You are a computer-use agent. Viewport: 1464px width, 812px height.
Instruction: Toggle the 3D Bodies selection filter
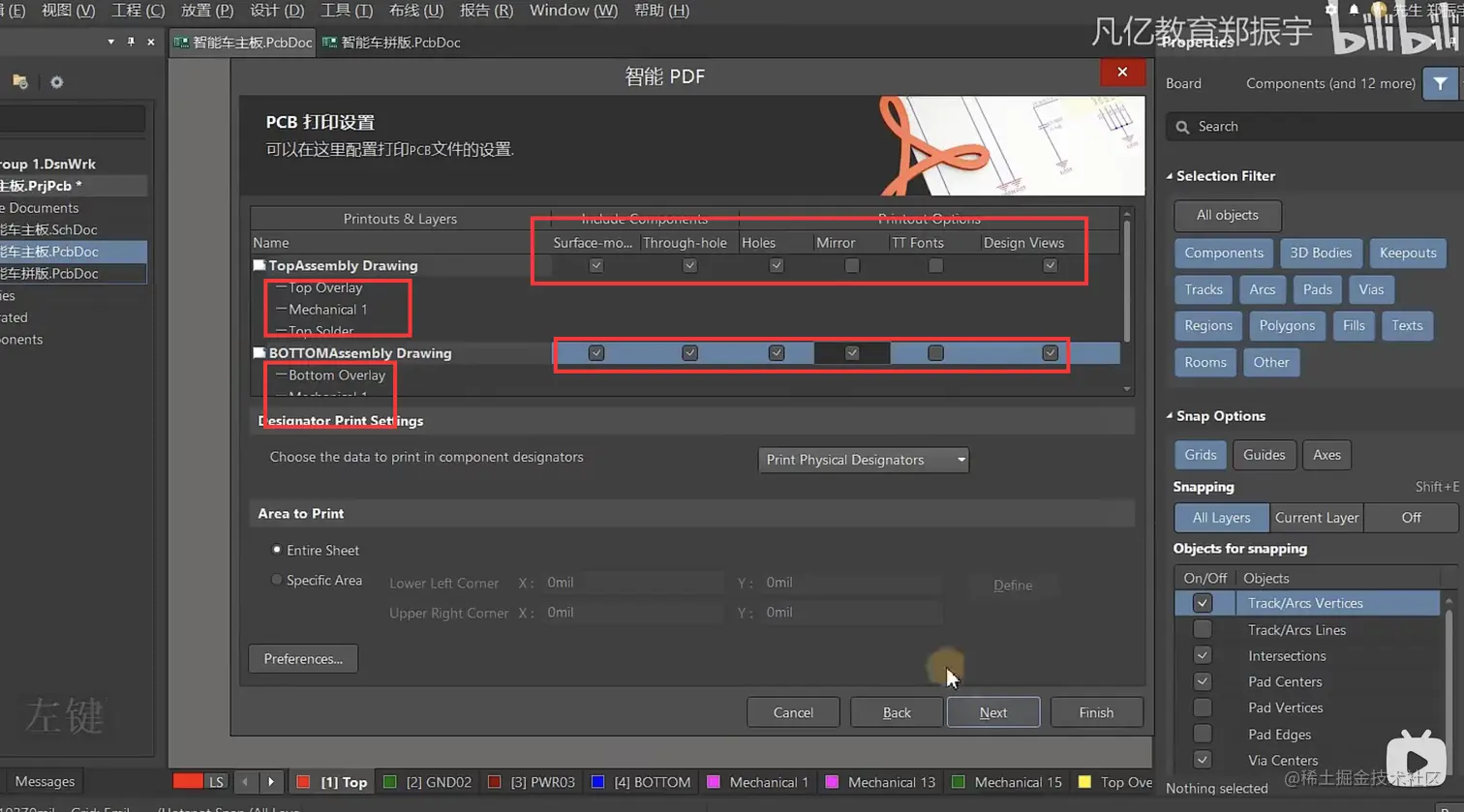(x=1321, y=253)
